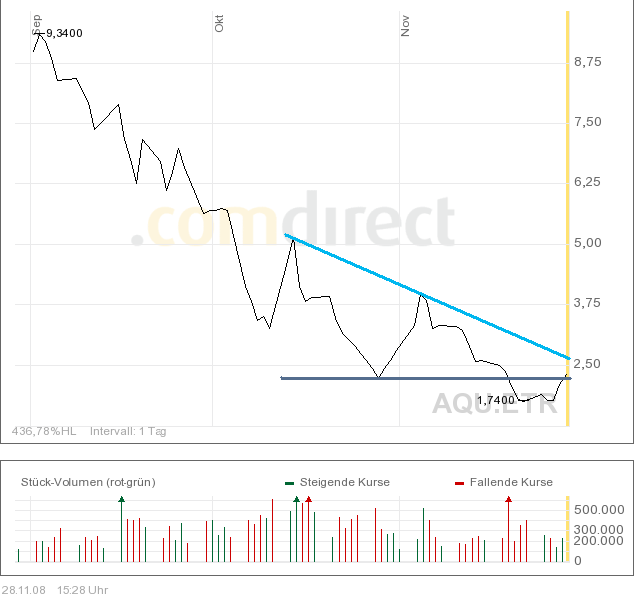Click the Fallende Kurse legend text
The width and height of the screenshot is (634, 597).
click(512, 482)
